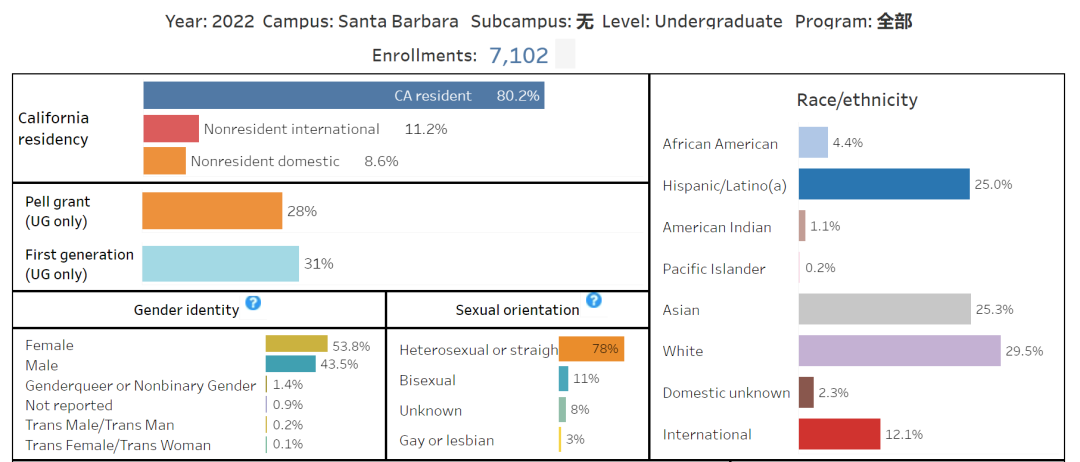Click the Heterosexual or straight bar
Screen dimensions: 1080x462
pos(592,349)
